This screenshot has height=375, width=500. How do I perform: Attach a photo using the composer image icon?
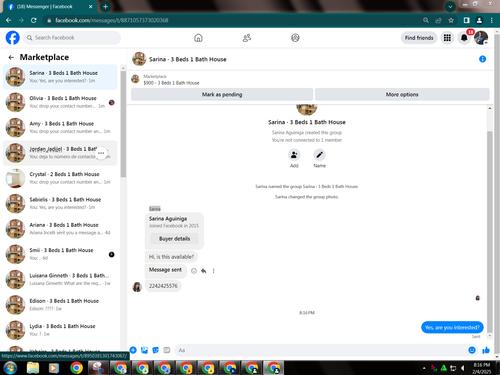pyautogui.click(x=144, y=350)
